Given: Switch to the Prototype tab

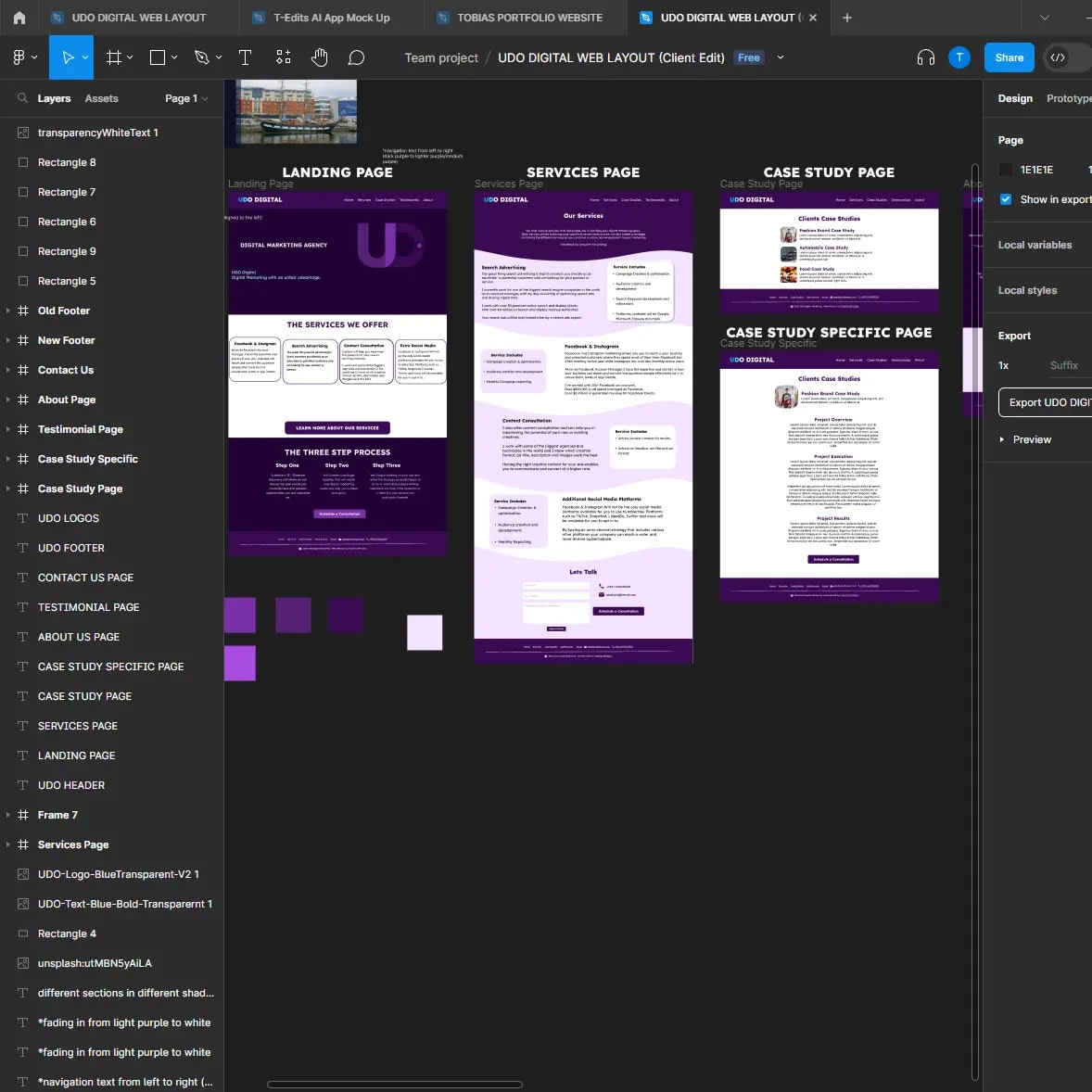Looking at the screenshot, I should point(1068,98).
